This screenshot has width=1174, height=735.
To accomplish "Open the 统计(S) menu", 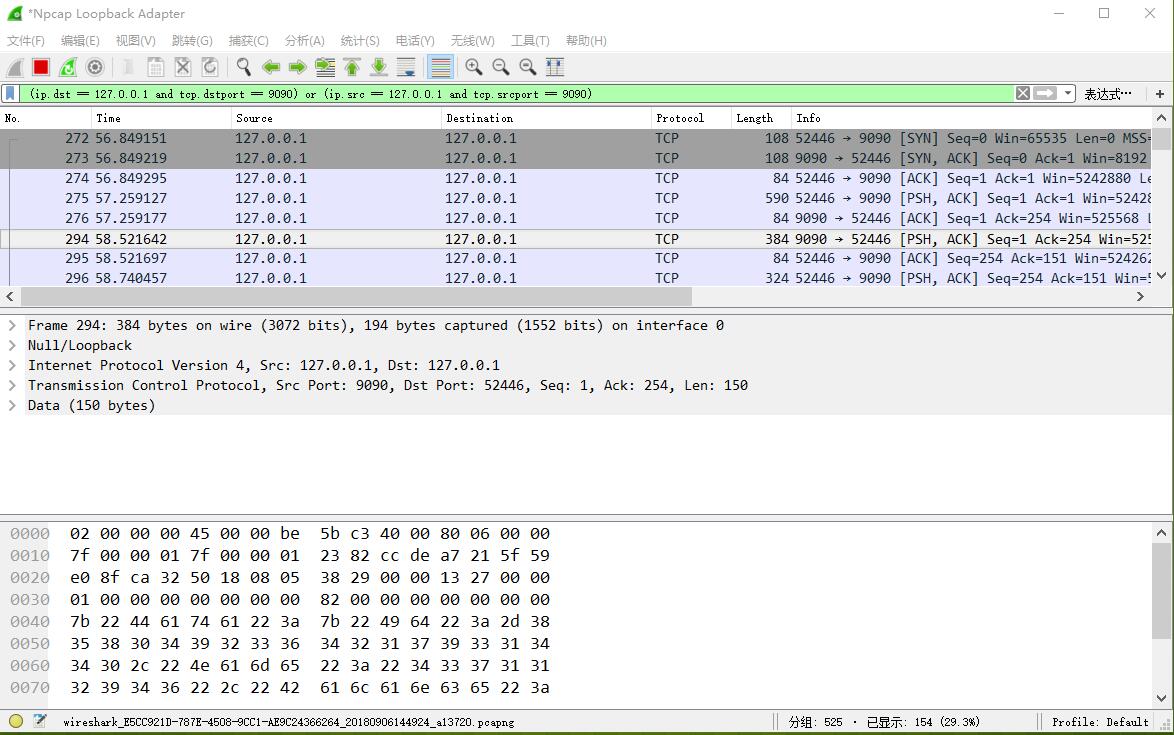I will pyautogui.click(x=360, y=41).
